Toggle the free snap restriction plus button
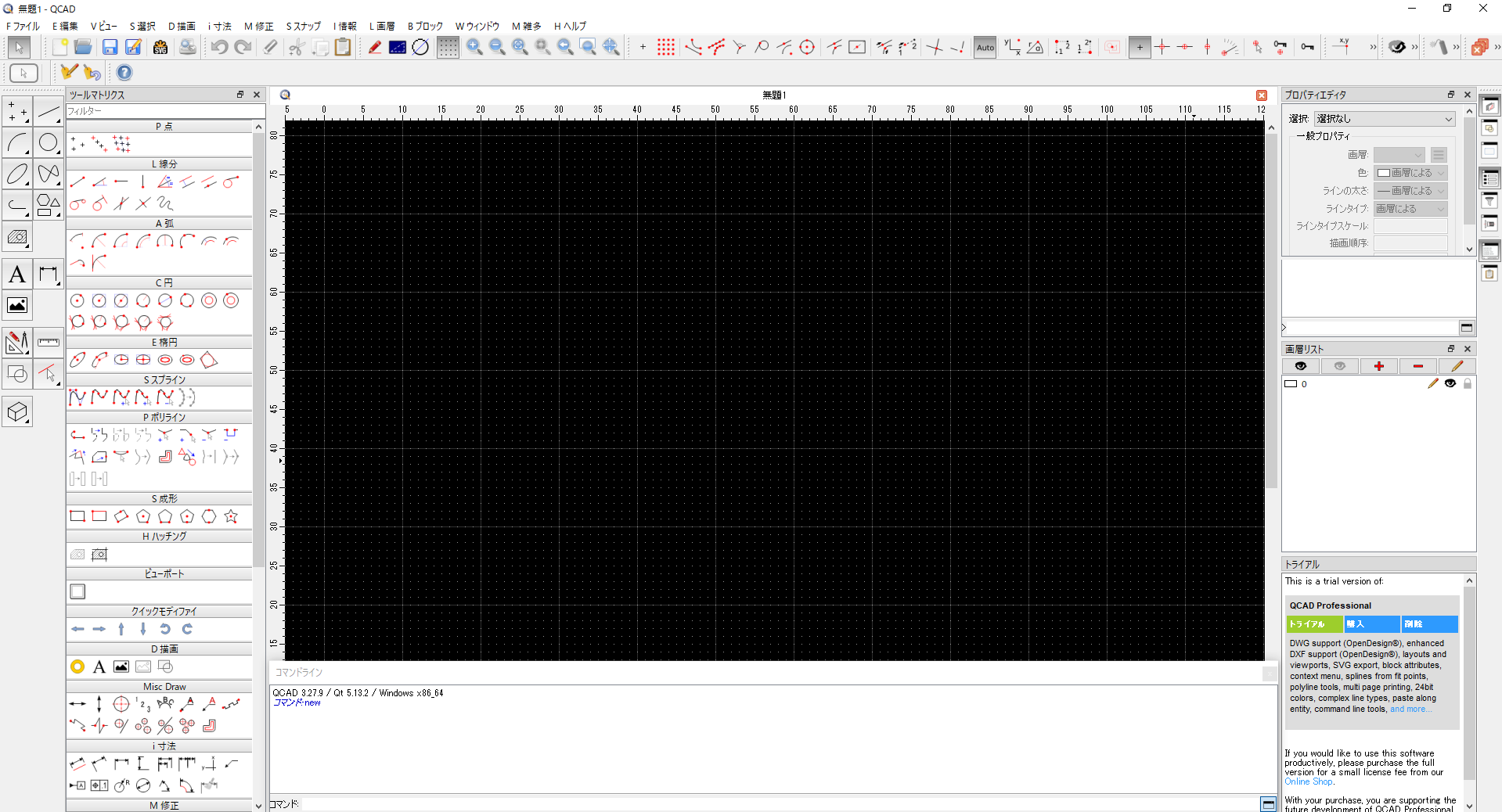Image resolution: width=1502 pixels, height=812 pixels. 1140,47
